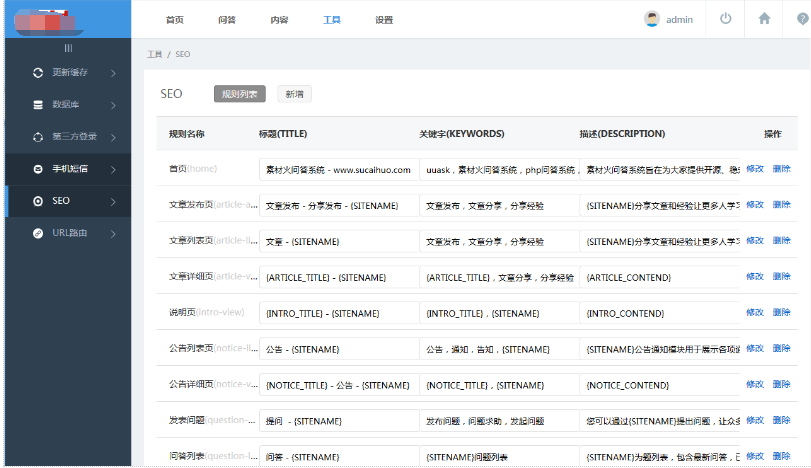
Task: Select the 规则列表 button
Action: [x=239, y=94]
